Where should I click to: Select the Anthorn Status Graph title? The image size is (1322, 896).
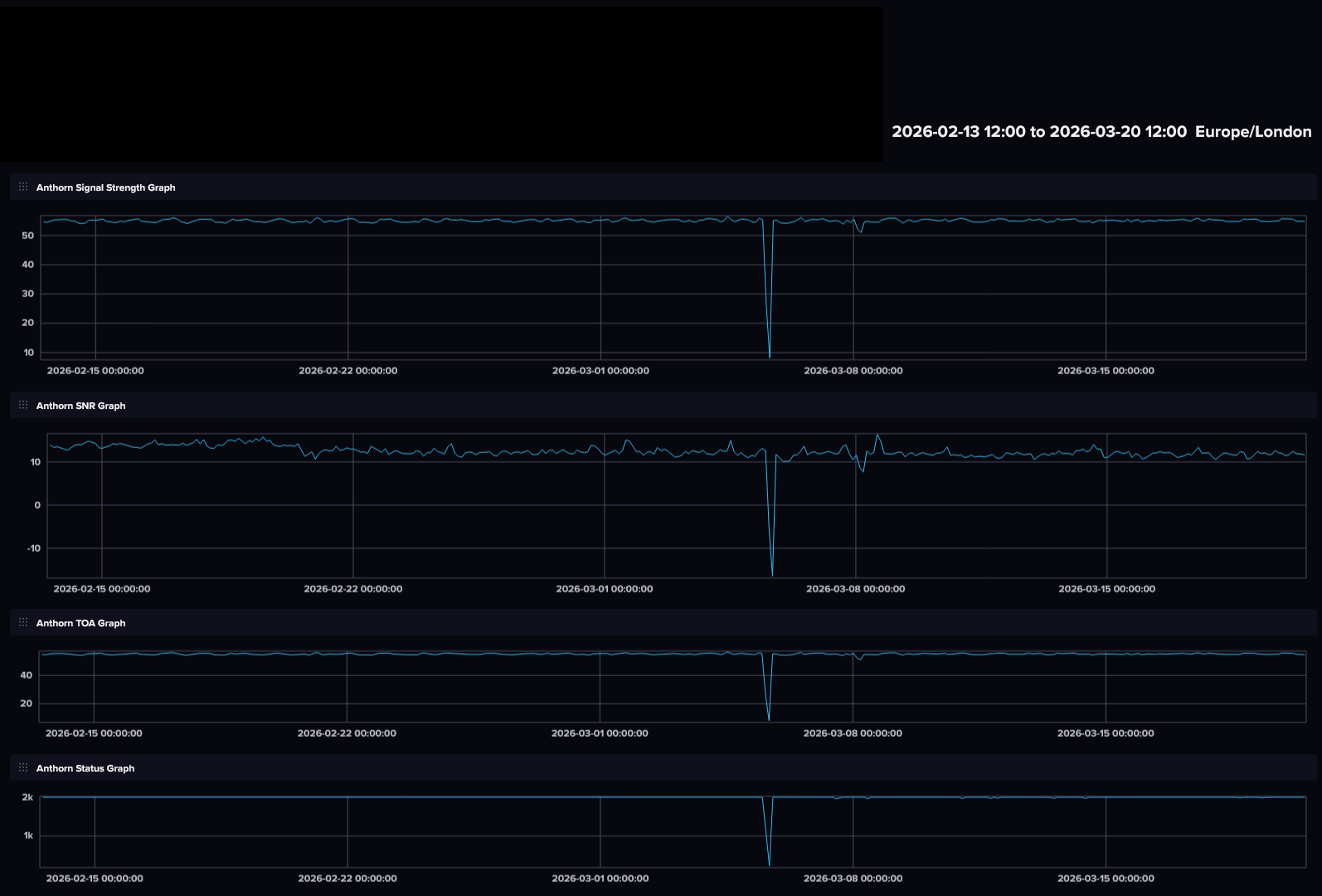click(x=85, y=768)
